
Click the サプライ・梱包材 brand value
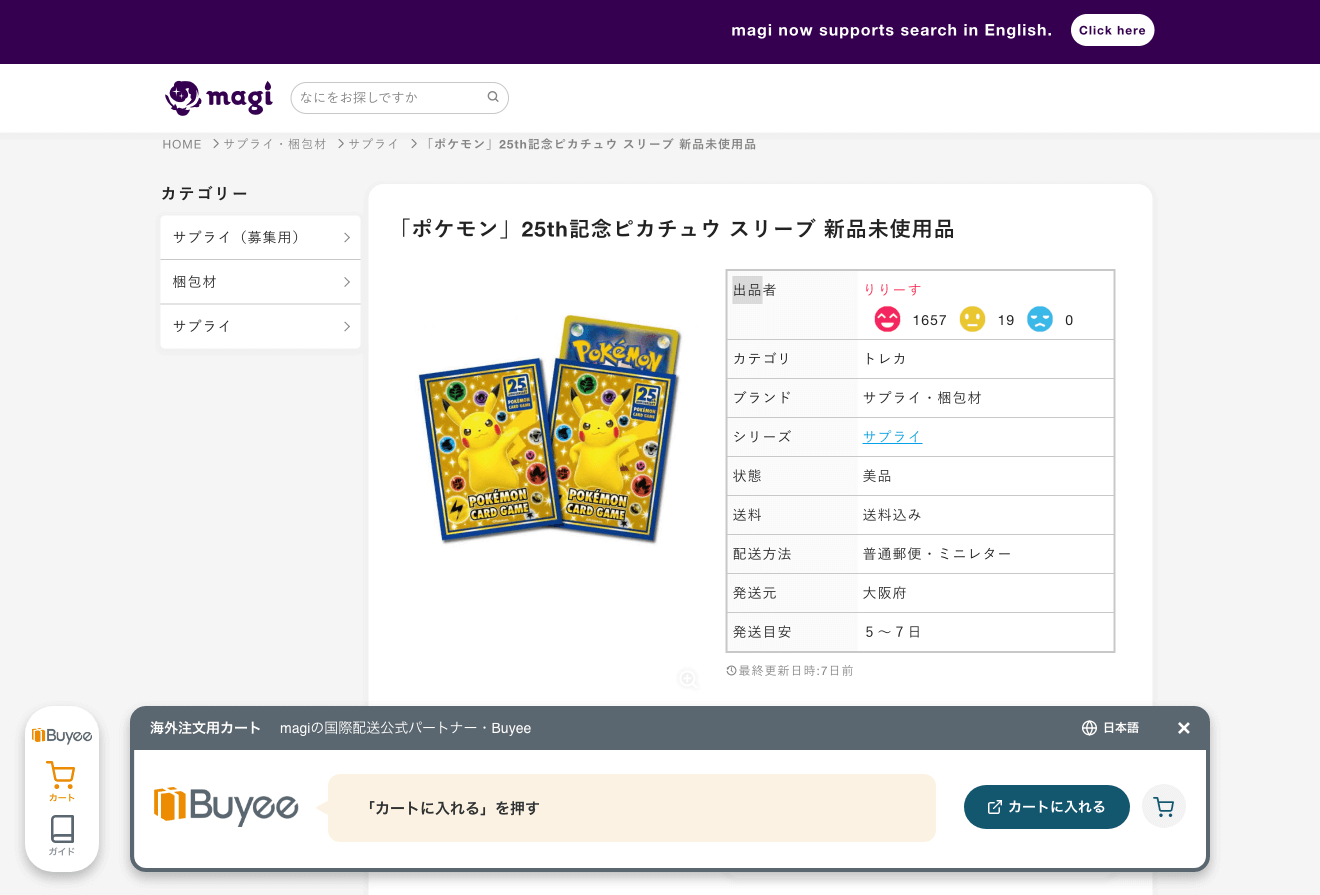pyautogui.click(x=923, y=397)
